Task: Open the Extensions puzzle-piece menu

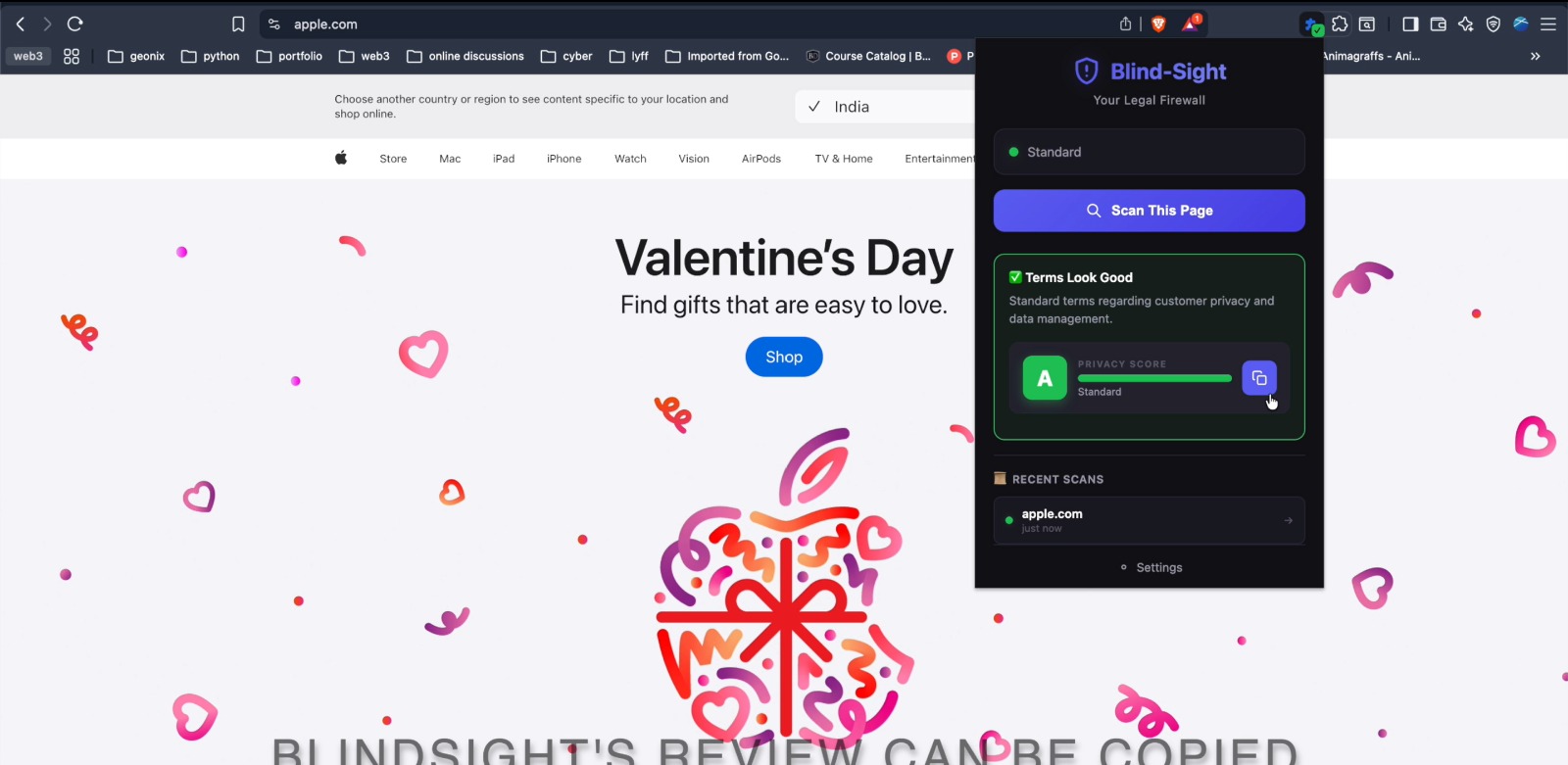Action: click(1340, 24)
